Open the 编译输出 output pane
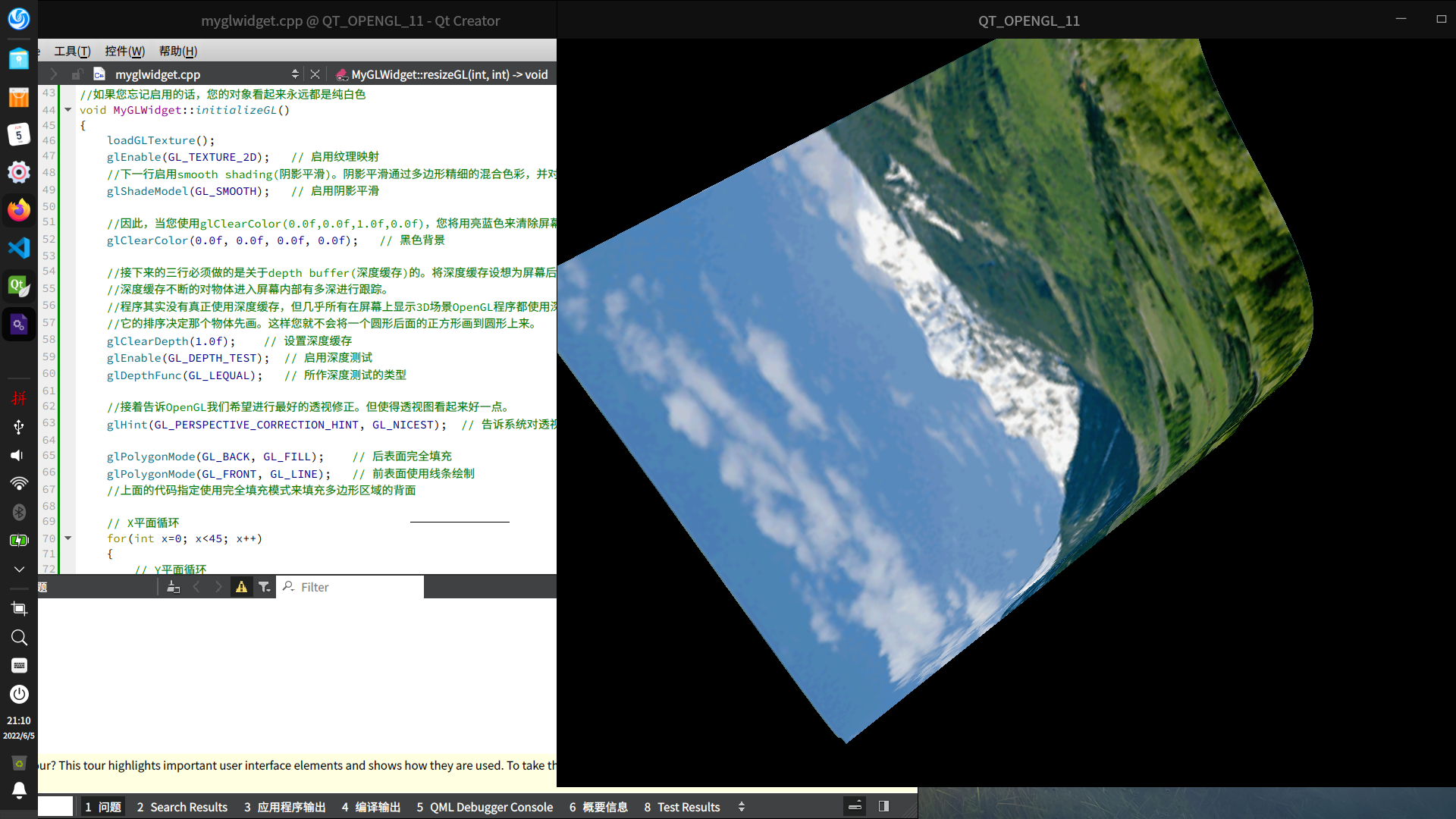 (371, 807)
